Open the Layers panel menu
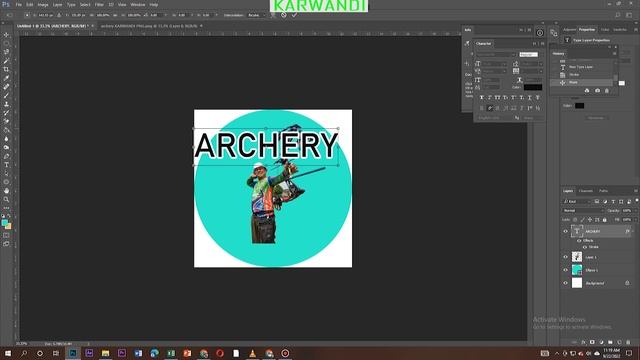The height and width of the screenshot is (360, 640). coord(636,191)
